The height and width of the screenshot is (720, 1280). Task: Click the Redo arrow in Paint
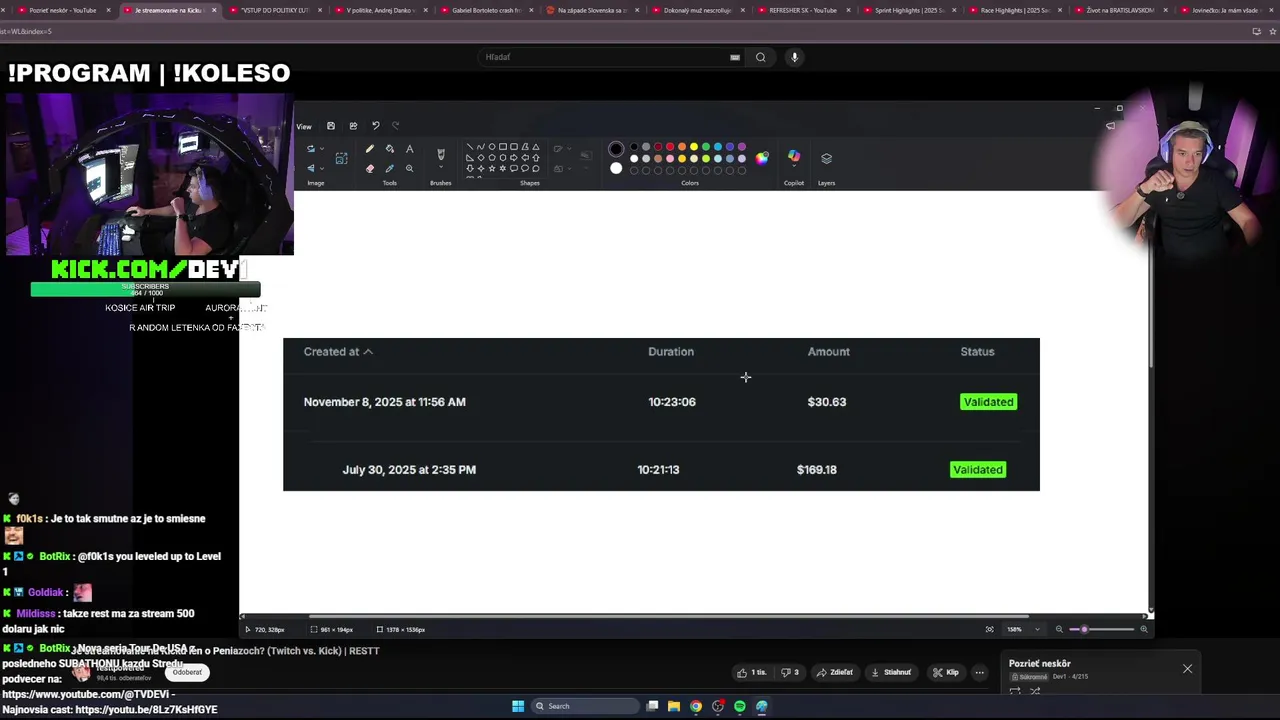tap(396, 126)
